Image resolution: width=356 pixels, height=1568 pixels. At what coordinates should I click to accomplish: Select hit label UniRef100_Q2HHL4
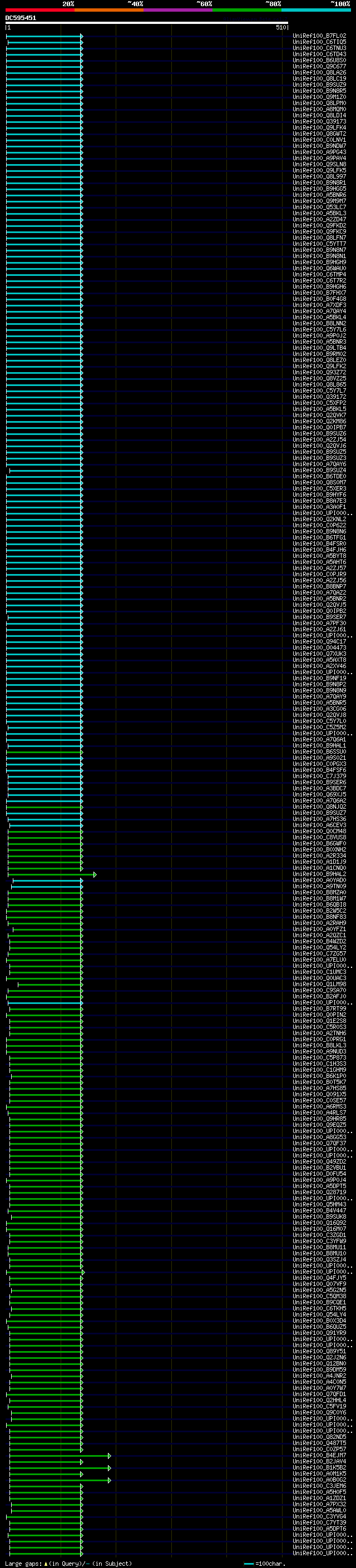pos(319,1400)
